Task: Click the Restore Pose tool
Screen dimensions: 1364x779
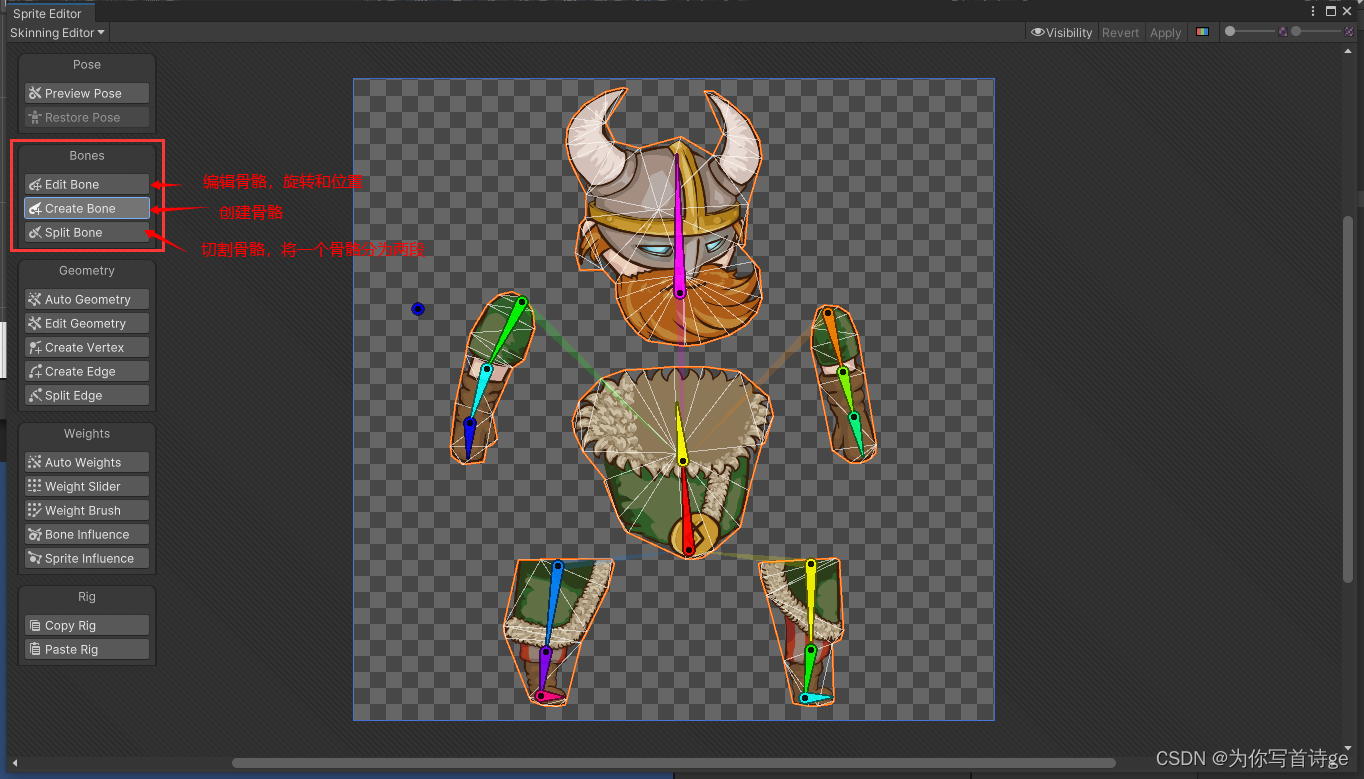Action: tap(87, 117)
